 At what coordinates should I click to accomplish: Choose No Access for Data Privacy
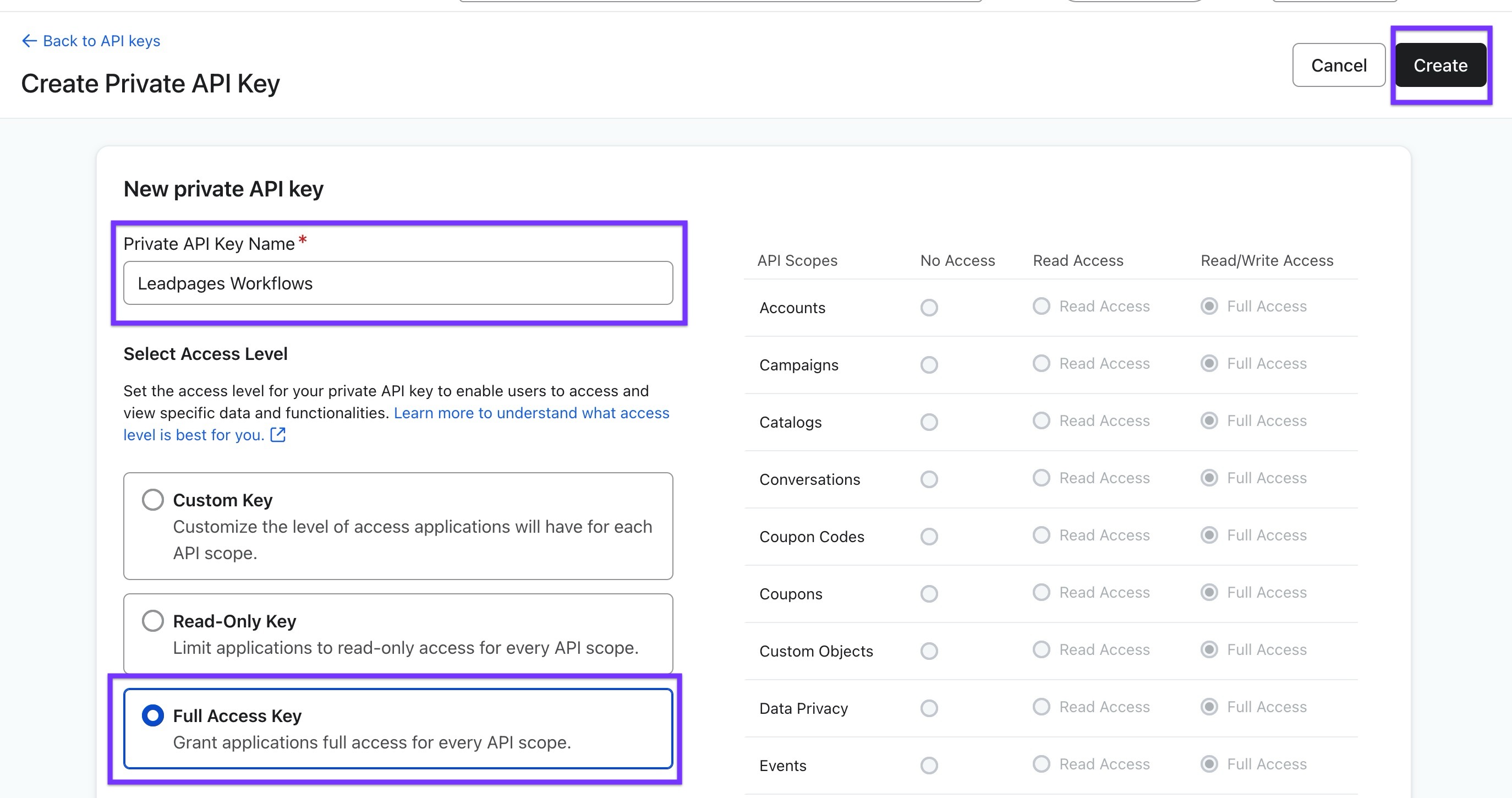click(x=929, y=708)
